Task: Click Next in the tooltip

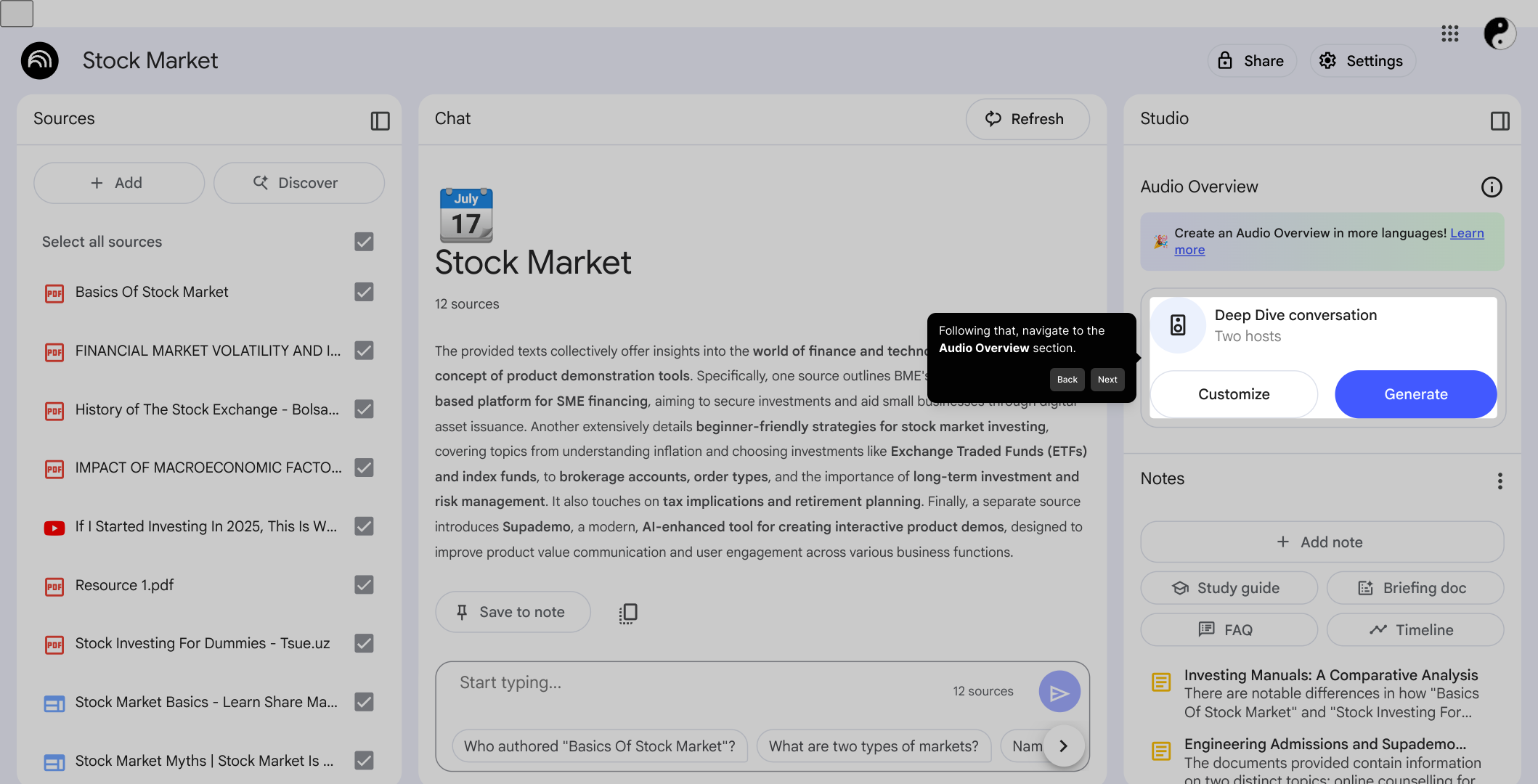Action: 1107,380
